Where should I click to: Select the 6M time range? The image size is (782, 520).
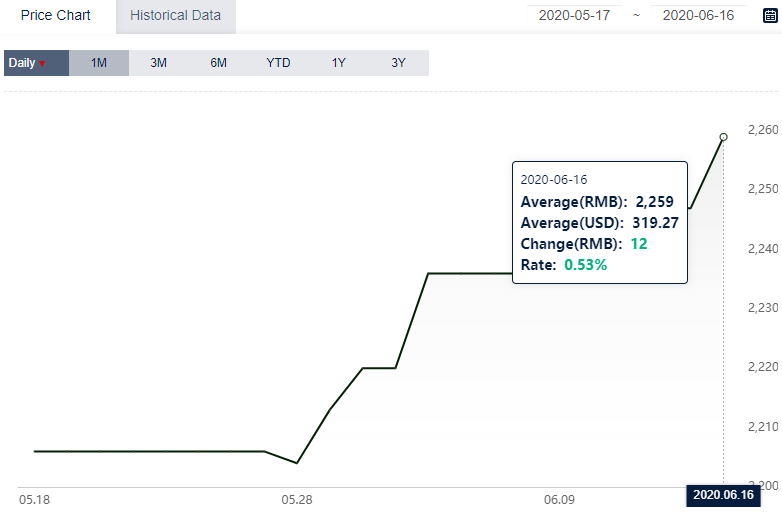coord(218,63)
